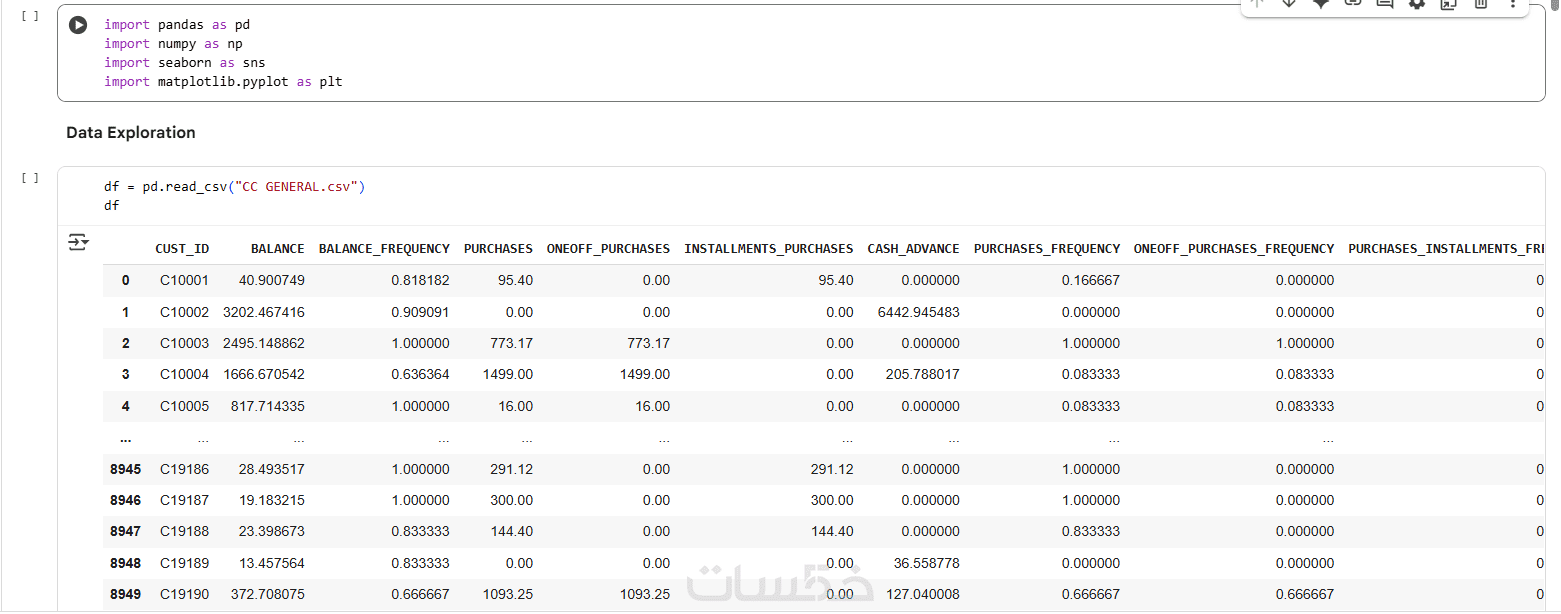This screenshot has width=1561, height=614.
Task: Click the BALANCE column header
Action: [278, 249]
